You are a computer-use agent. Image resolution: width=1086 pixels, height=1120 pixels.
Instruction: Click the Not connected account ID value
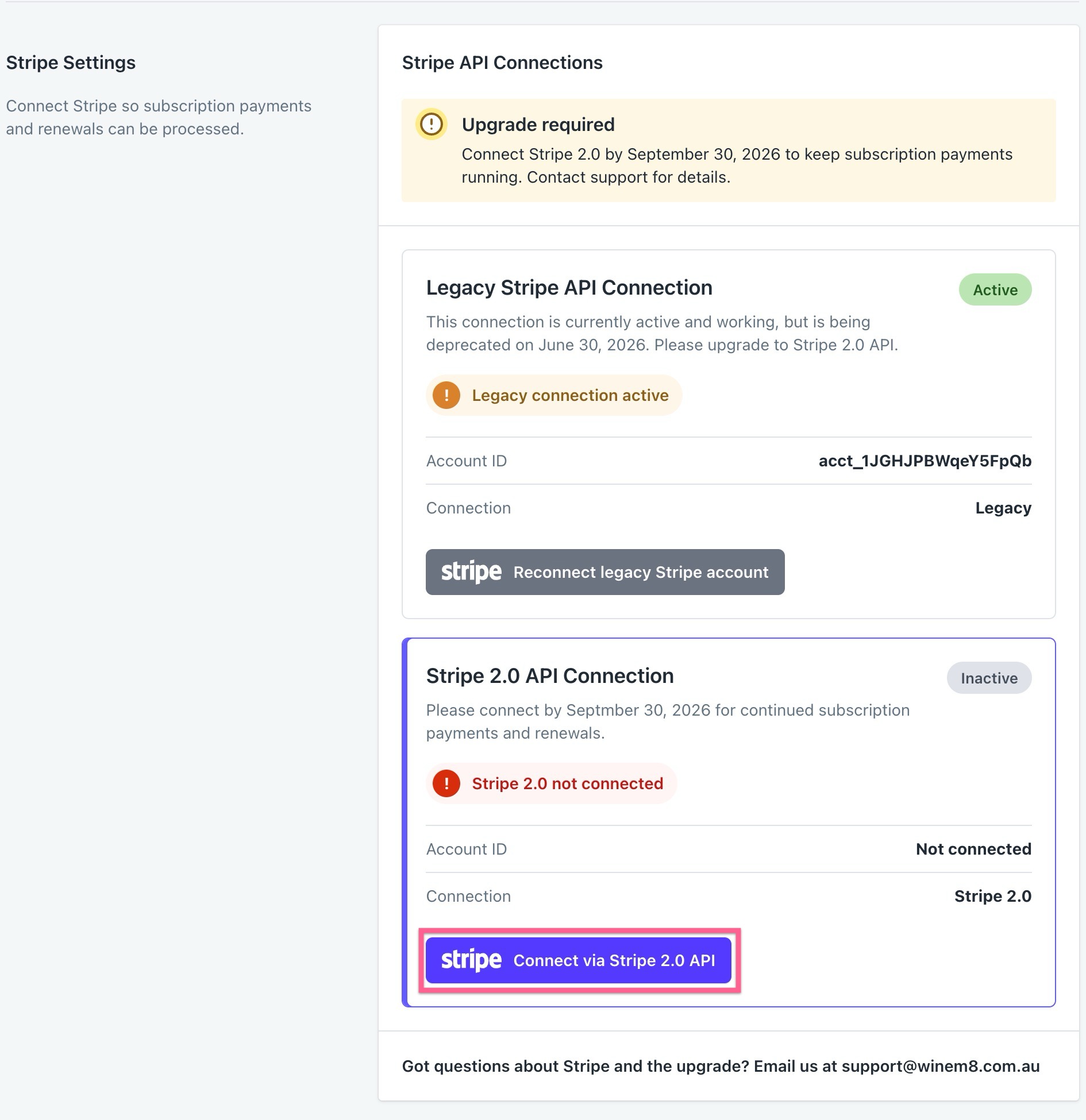click(974, 849)
